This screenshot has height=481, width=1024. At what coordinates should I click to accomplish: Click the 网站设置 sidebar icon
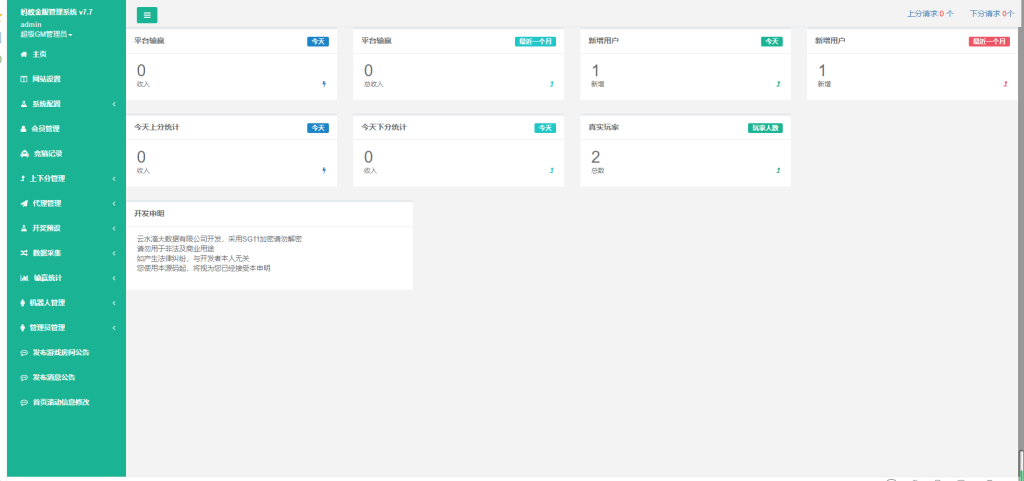[x=24, y=79]
